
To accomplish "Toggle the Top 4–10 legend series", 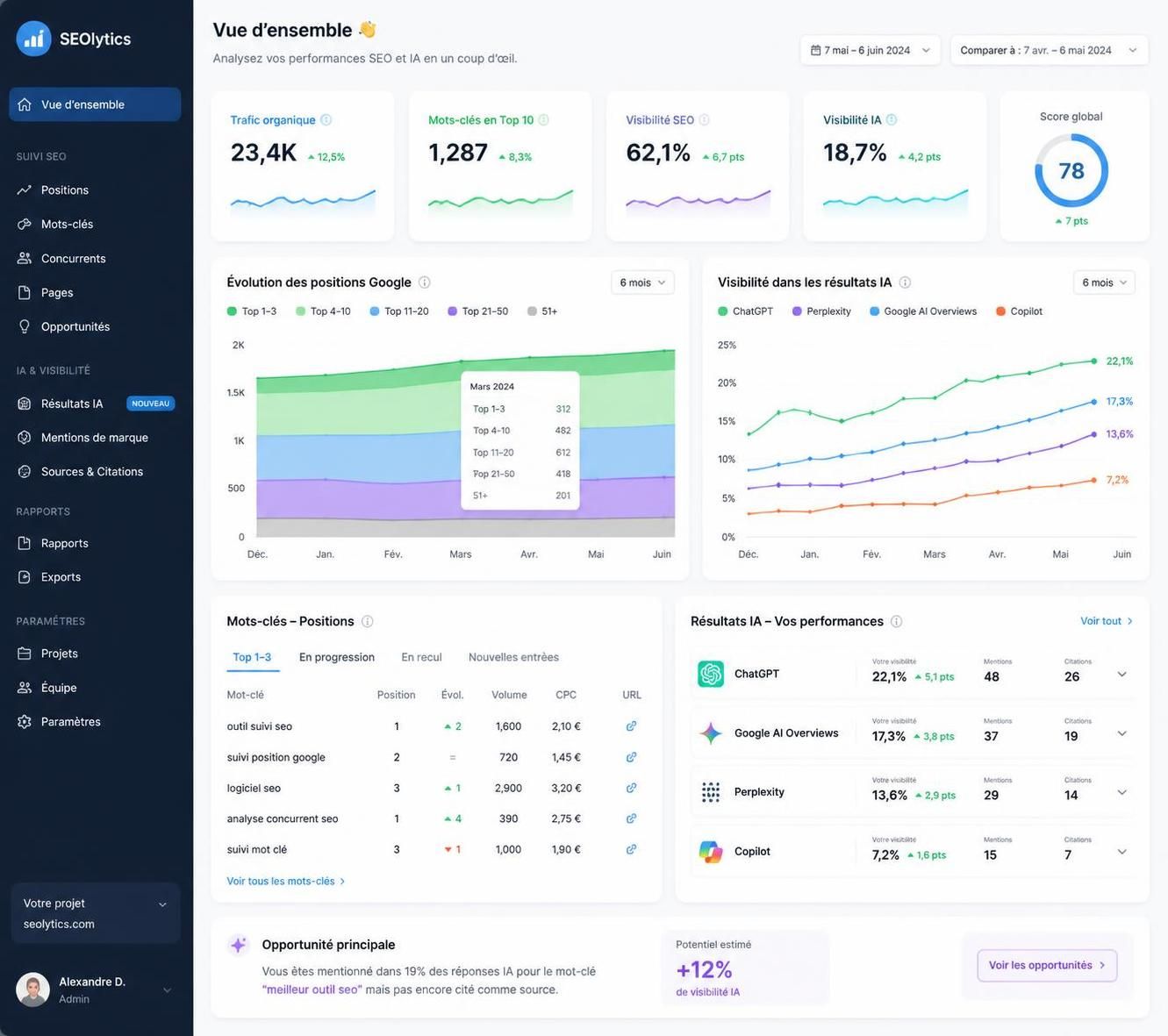I will click(323, 311).
